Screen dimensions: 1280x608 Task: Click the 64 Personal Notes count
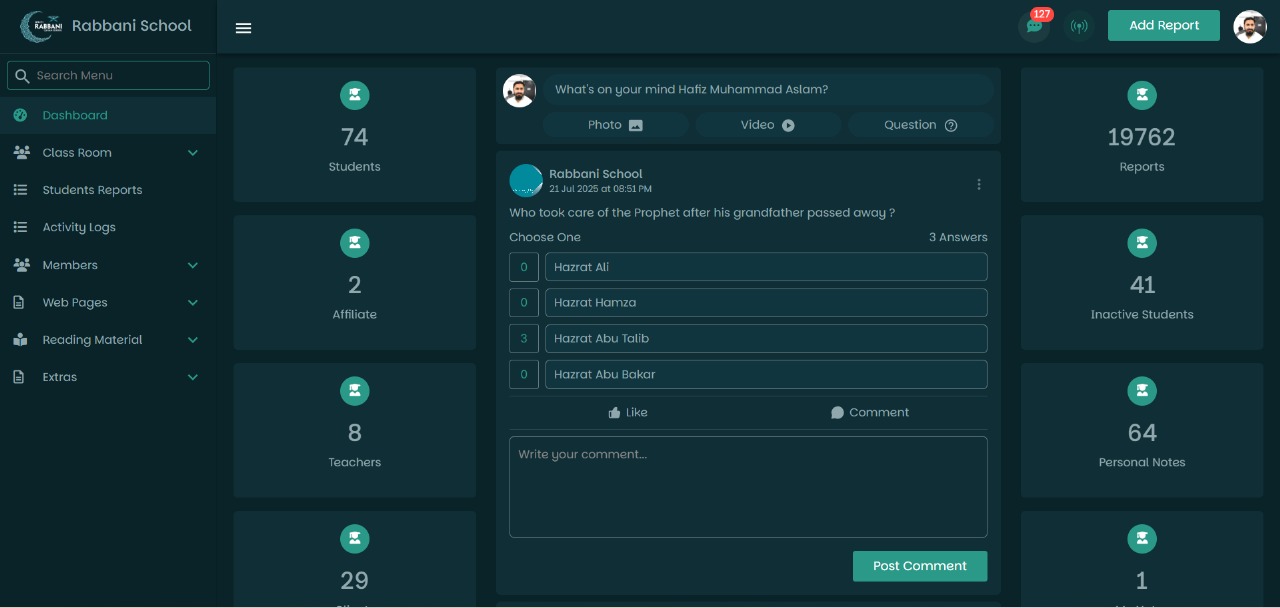point(1142,433)
